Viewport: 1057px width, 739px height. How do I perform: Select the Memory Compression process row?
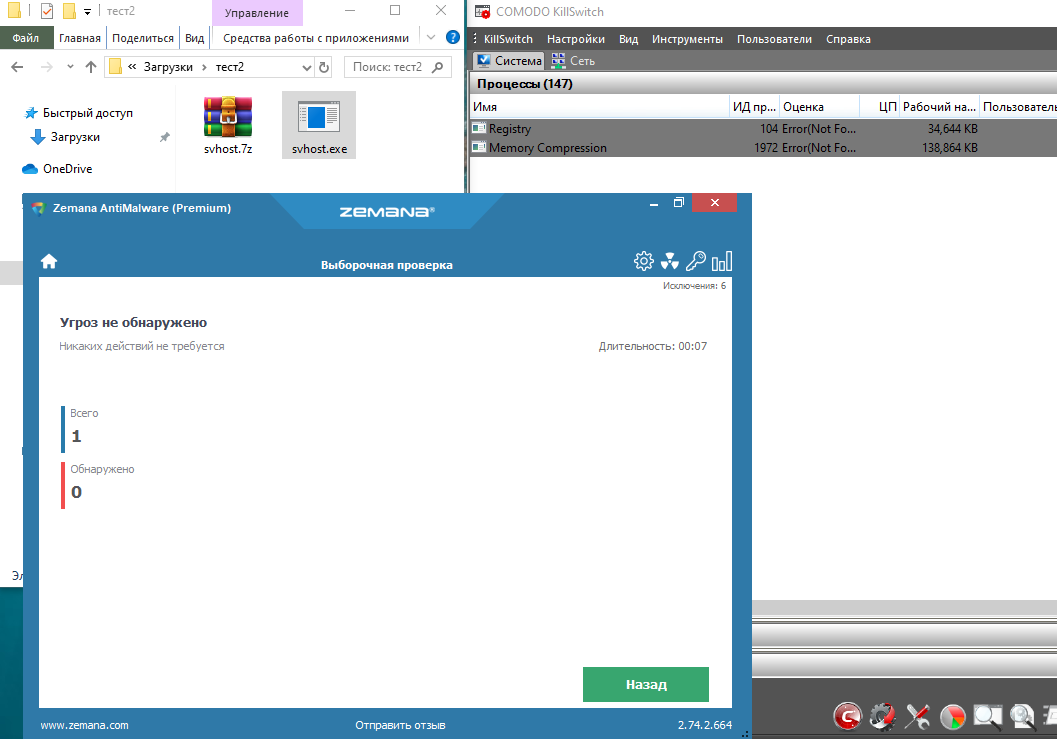[x=763, y=148]
